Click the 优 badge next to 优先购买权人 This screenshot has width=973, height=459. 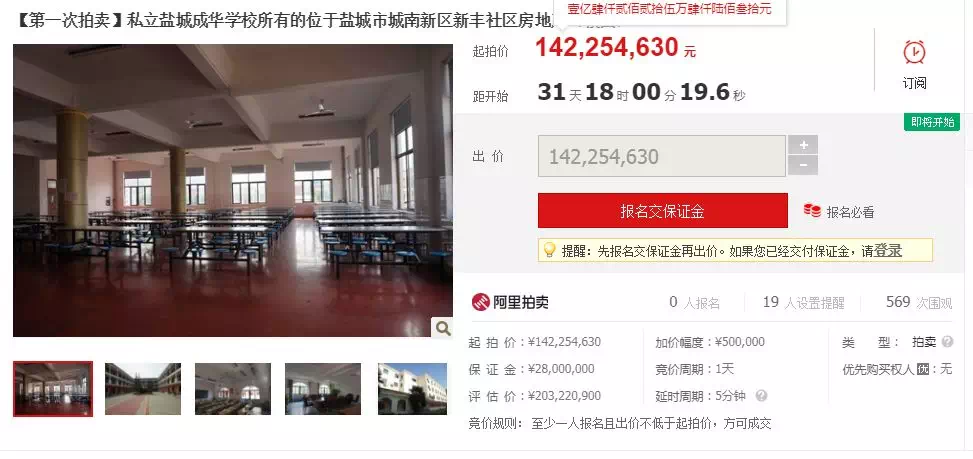pos(923,369)
